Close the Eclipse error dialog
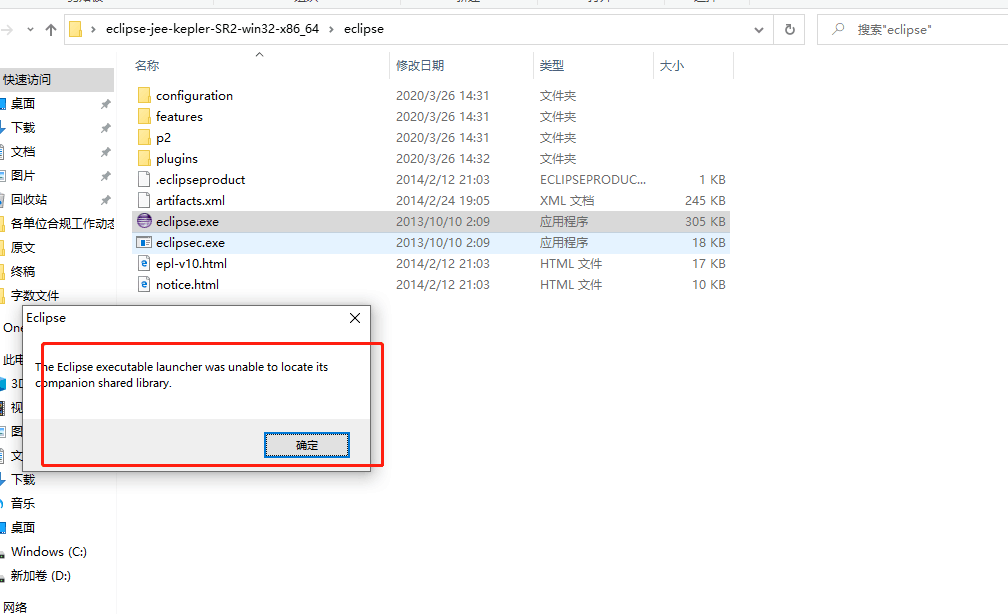The height and width of the screenshot is (614, 1008). (355, 318)
